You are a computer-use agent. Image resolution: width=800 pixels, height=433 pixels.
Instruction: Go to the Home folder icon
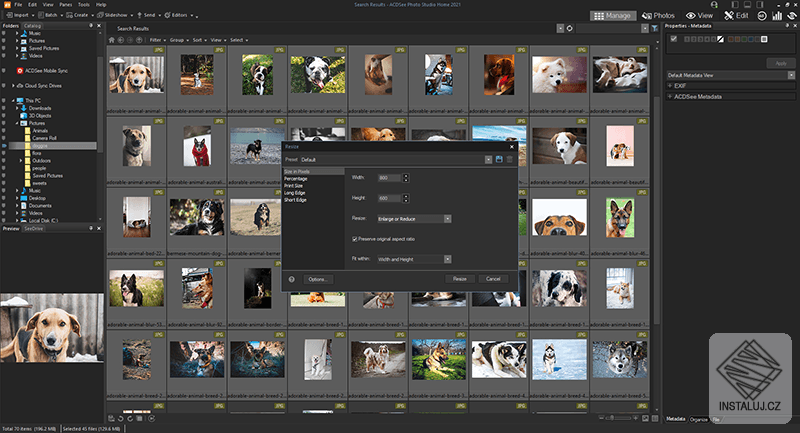tap(112, 39)
